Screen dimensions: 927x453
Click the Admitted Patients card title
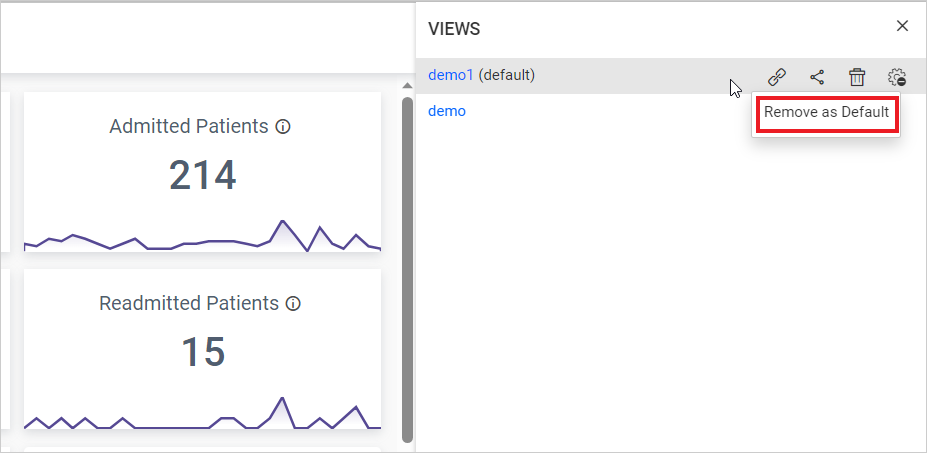189,127
